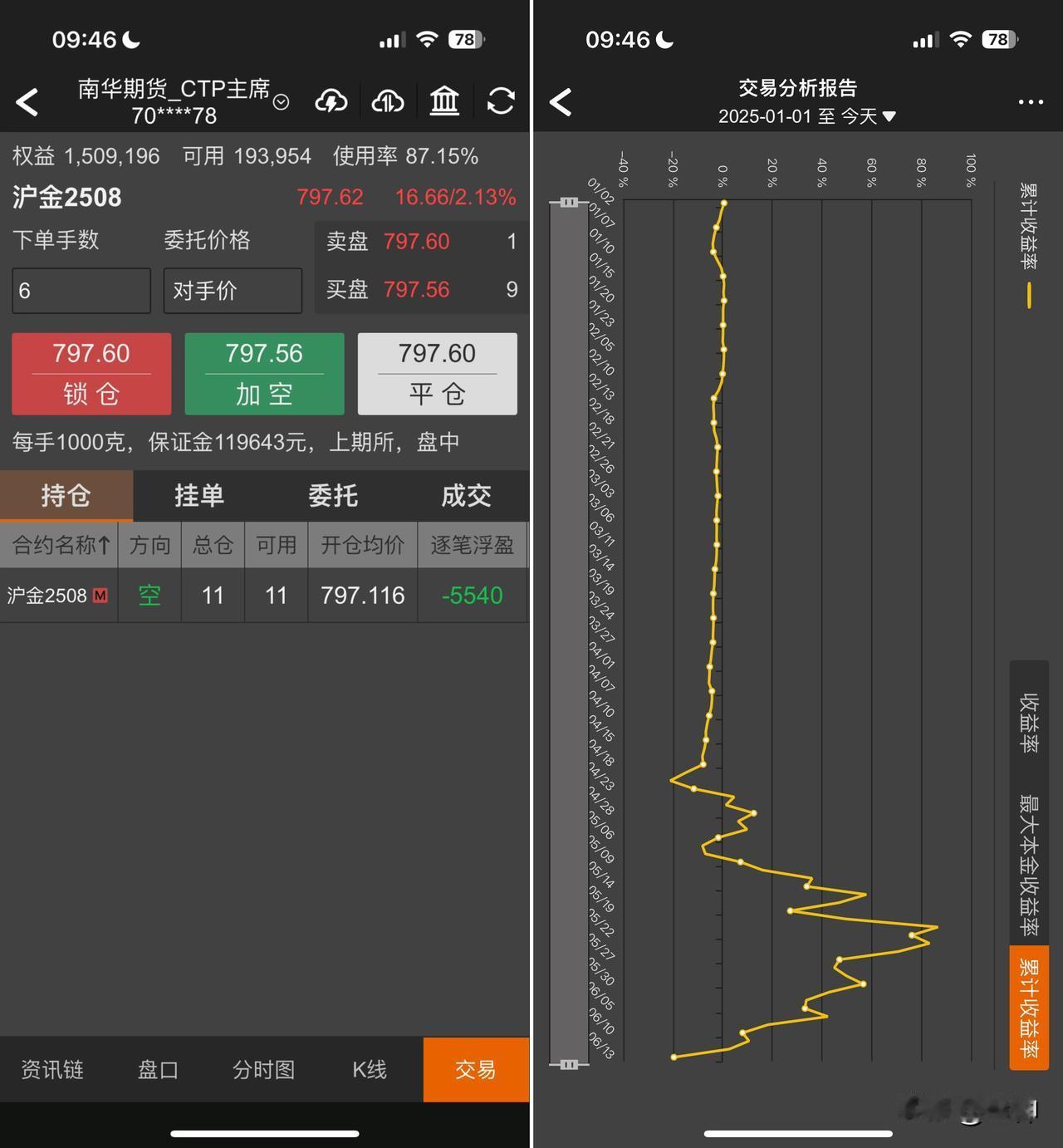
Task: Open the three-dot more options menu
Action: tap(1031, 102)
